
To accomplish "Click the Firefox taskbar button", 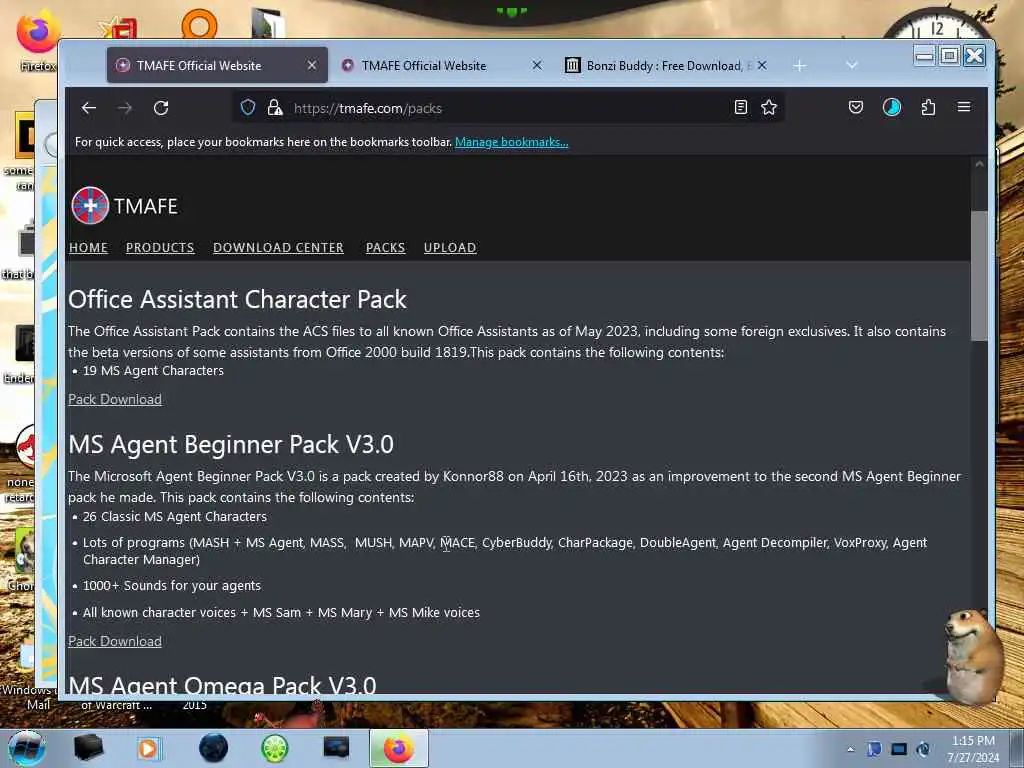I will (x=399, y=748).
